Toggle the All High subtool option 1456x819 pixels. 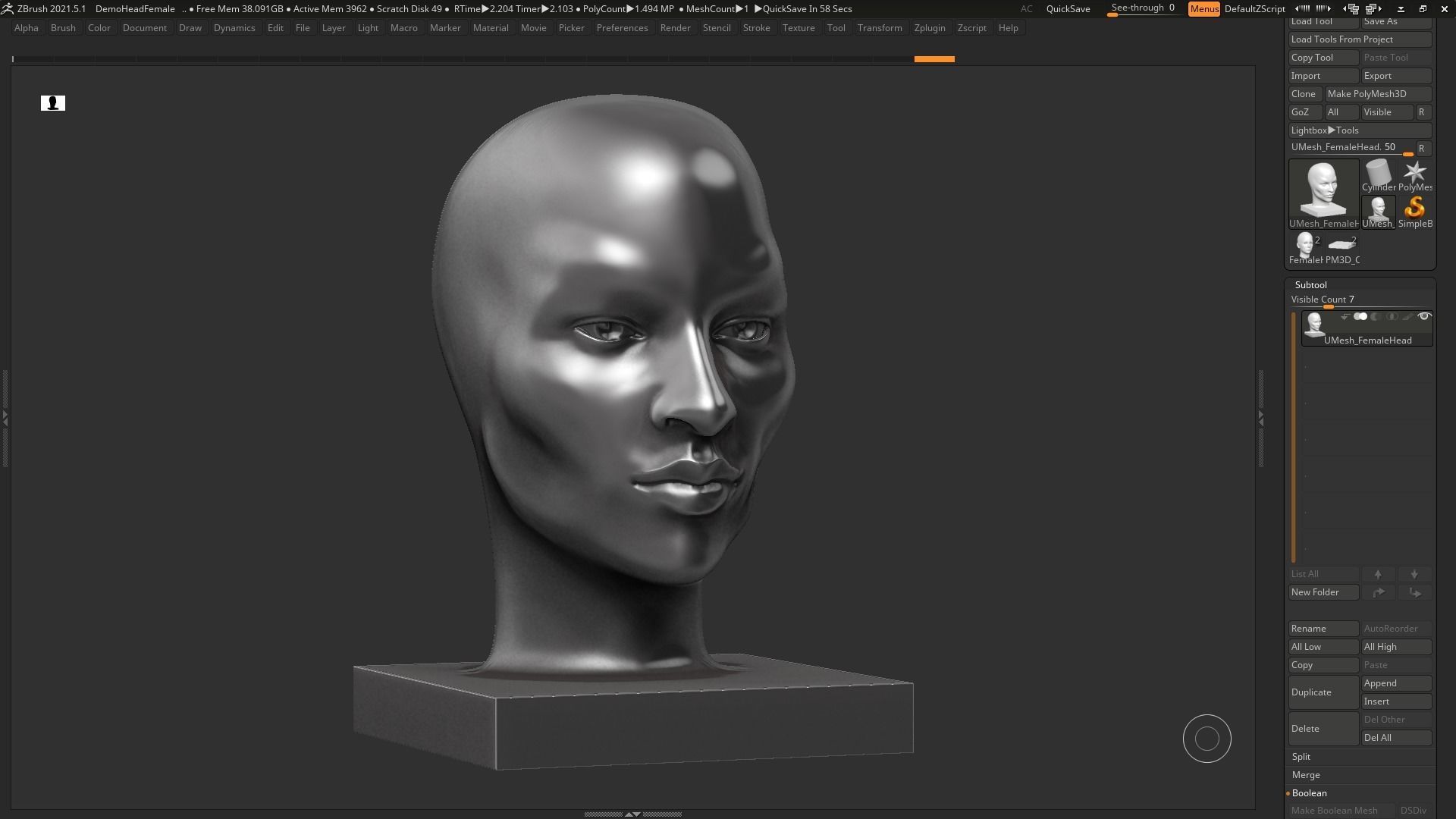[1396, 647]
